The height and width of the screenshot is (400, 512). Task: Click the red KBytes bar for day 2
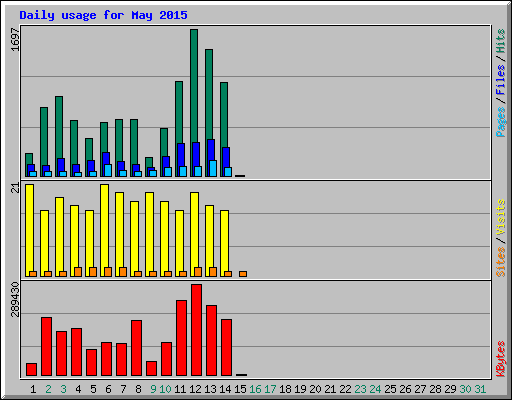point(47,347)
